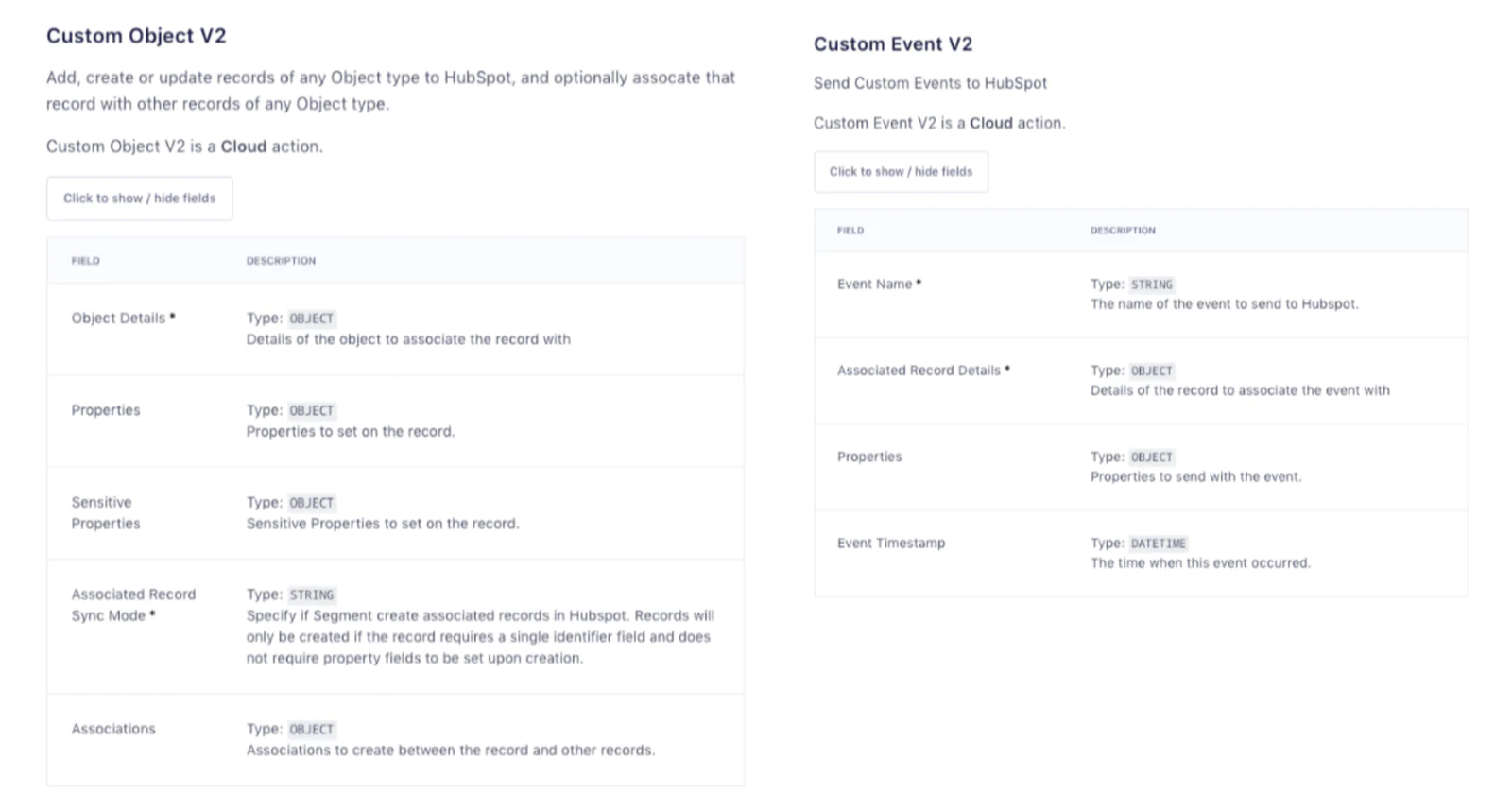Select the Associated Record Details field
The image size is (1512, 811).
tap(920, 370)
